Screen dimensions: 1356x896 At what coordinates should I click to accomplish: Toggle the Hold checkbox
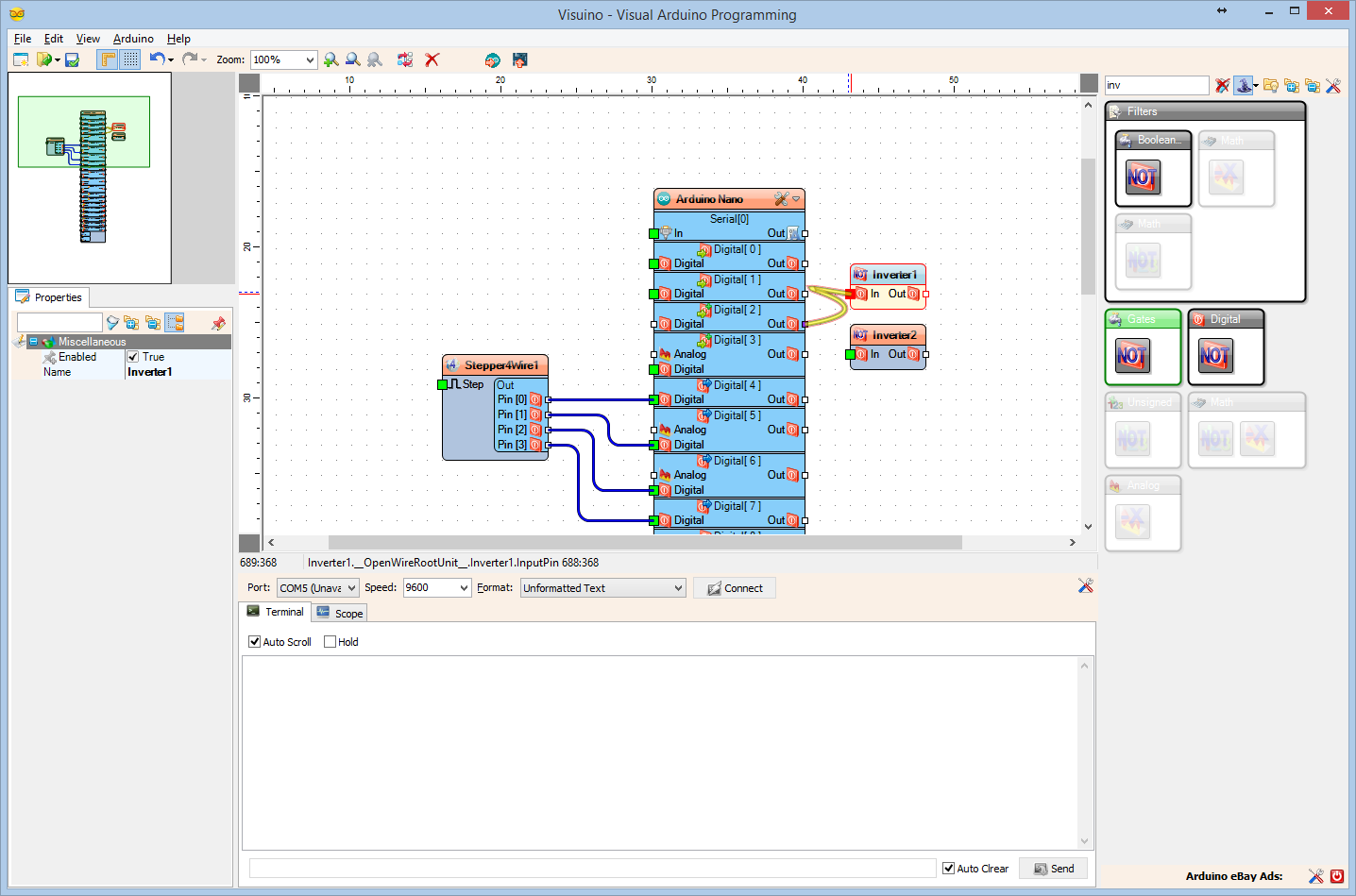tap(330, 642)
